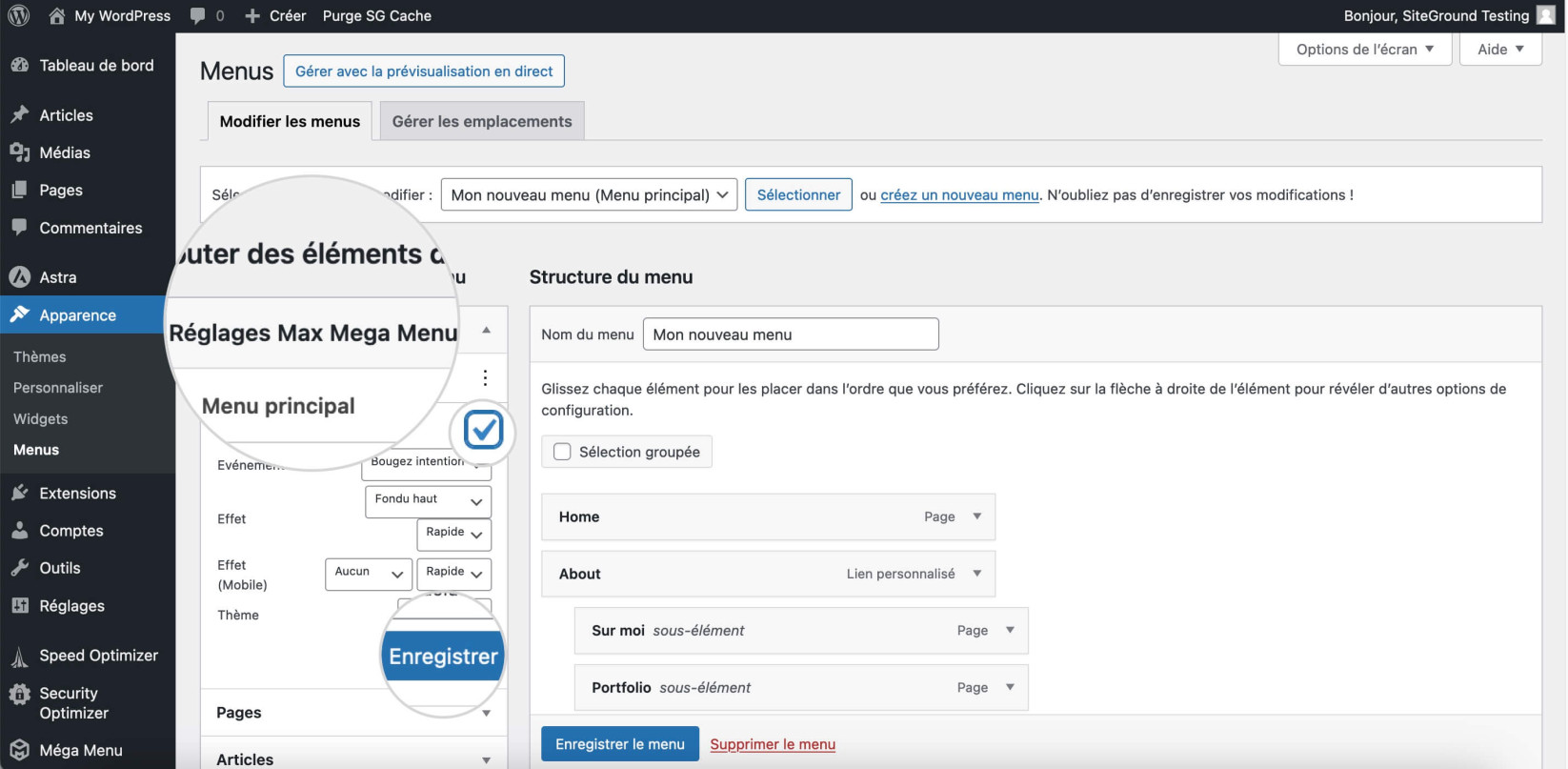Select the Home menu item bar

point(768,516)
